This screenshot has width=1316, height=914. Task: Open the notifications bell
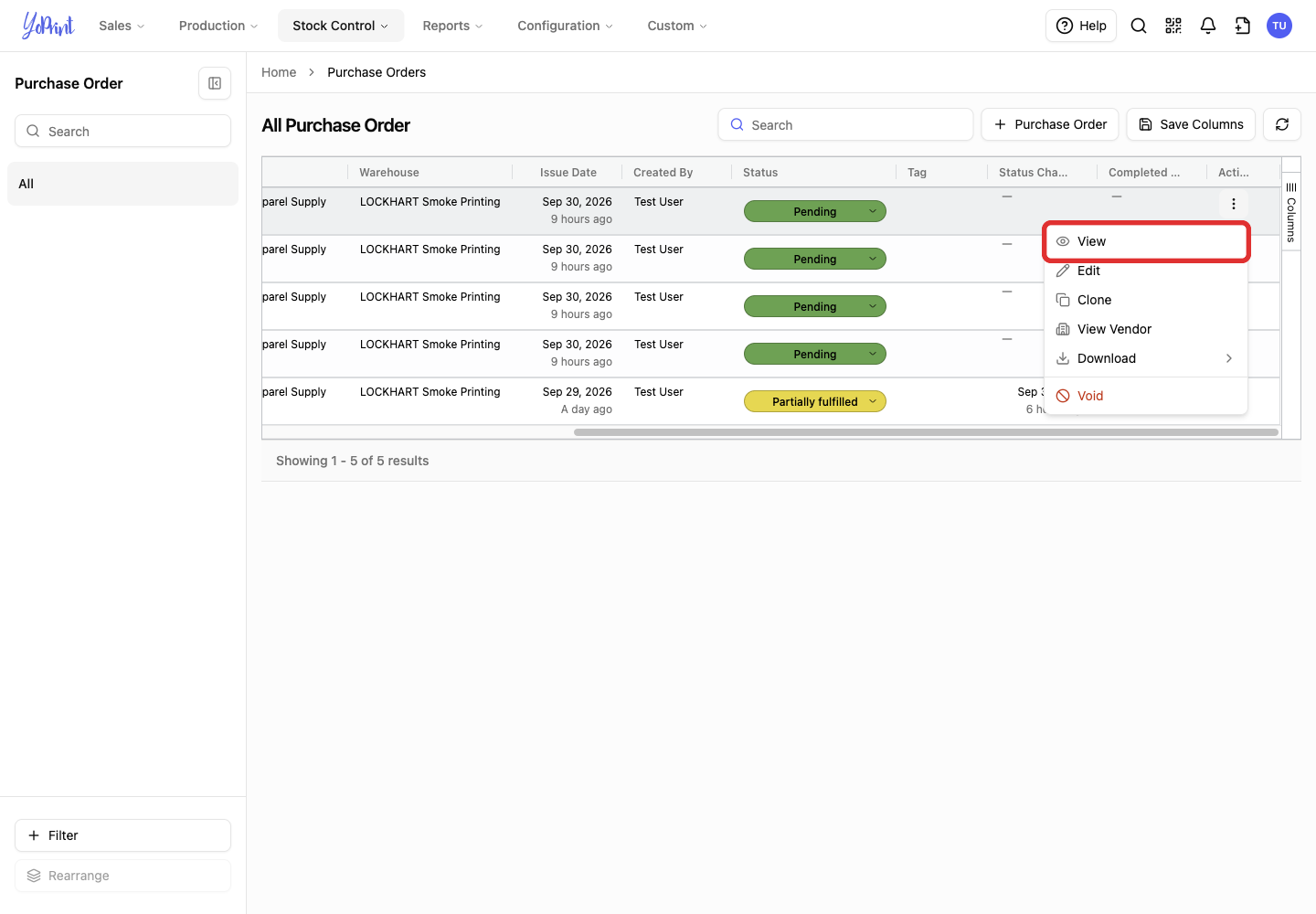(x=1208, y=26)
